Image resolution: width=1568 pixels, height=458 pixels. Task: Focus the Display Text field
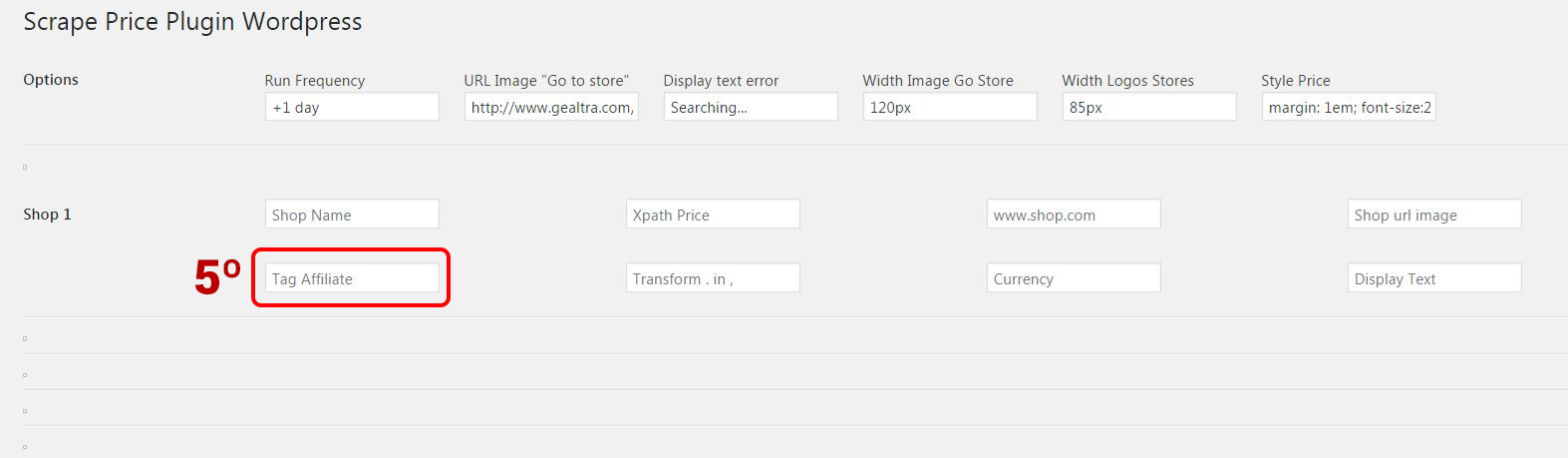click(x=1433, y=278)
